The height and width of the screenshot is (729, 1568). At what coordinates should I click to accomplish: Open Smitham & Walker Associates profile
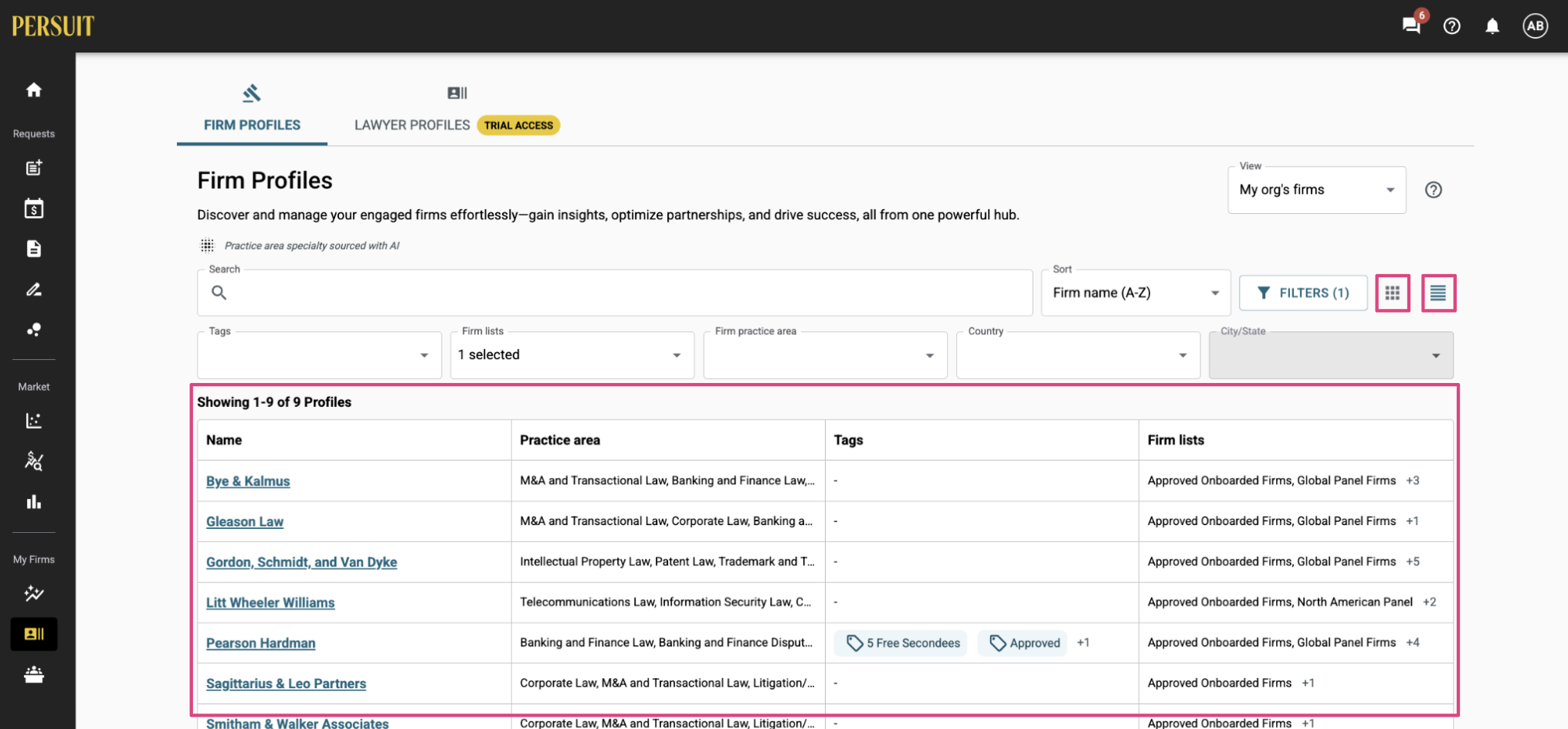[x=297, y=724]
